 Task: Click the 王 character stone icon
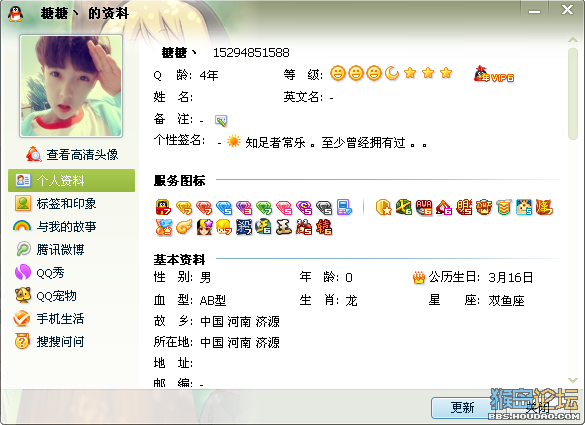[284, 227]
